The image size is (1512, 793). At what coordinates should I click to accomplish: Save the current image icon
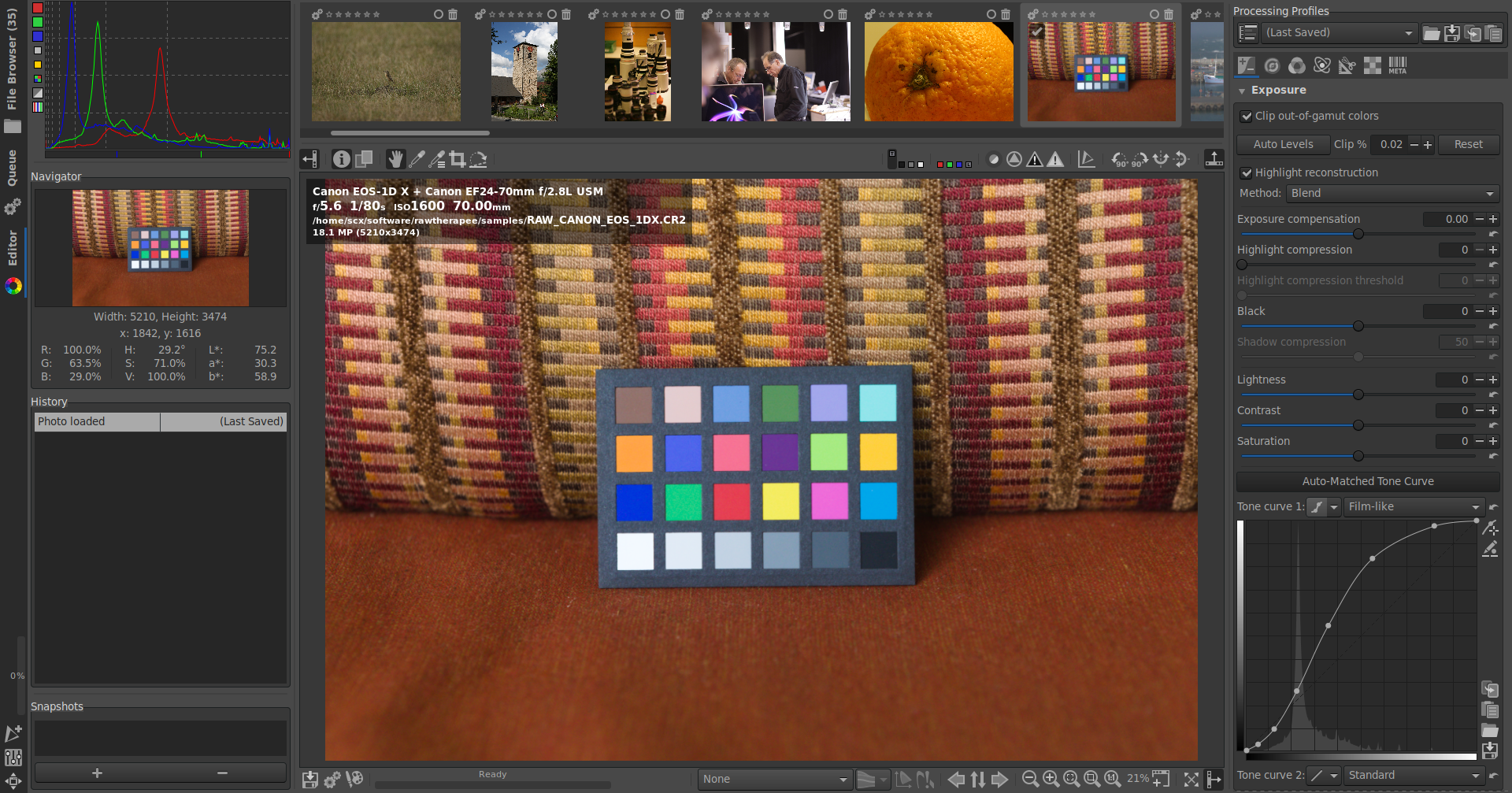click(310, 780)
